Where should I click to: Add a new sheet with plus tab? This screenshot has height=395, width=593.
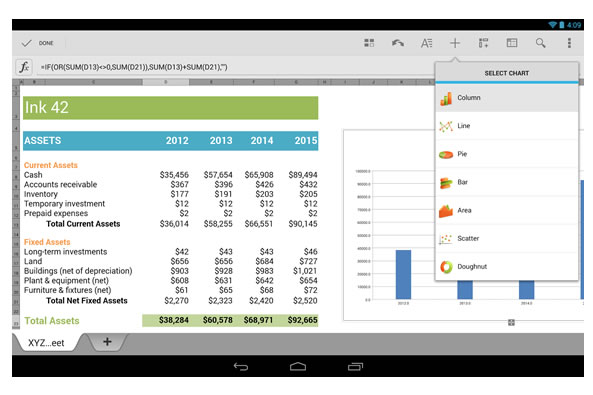[107, 342]
